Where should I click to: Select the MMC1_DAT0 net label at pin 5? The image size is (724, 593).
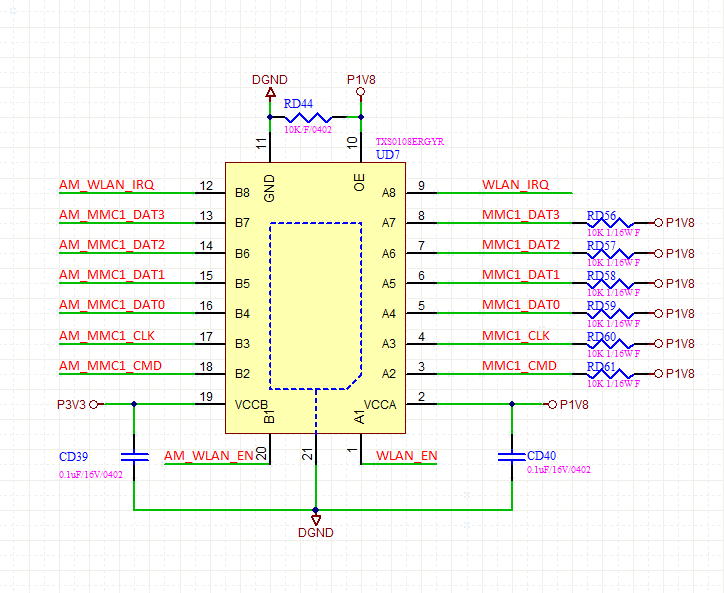(x=521, y=305)
